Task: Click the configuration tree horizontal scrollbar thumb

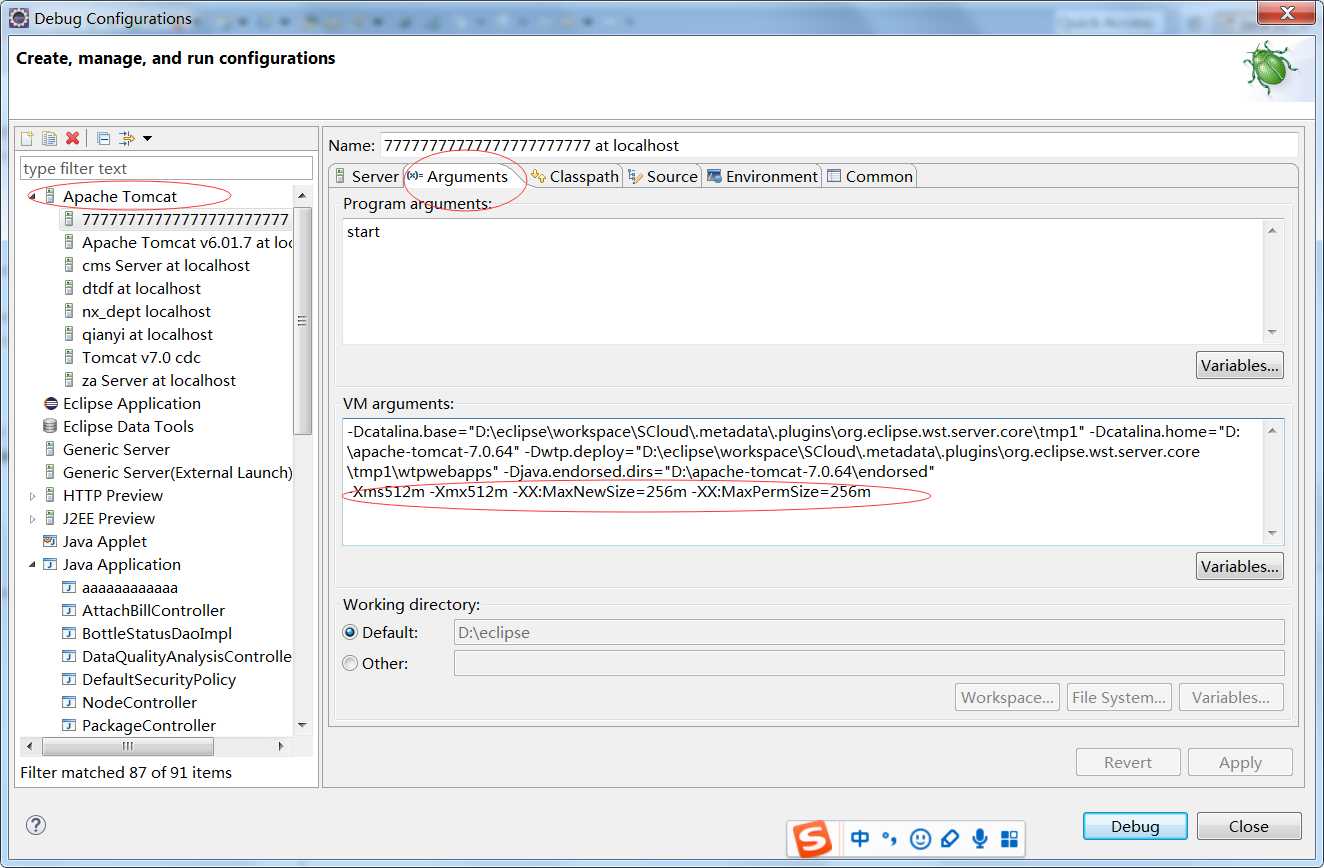Action: [x=128, y=747]
